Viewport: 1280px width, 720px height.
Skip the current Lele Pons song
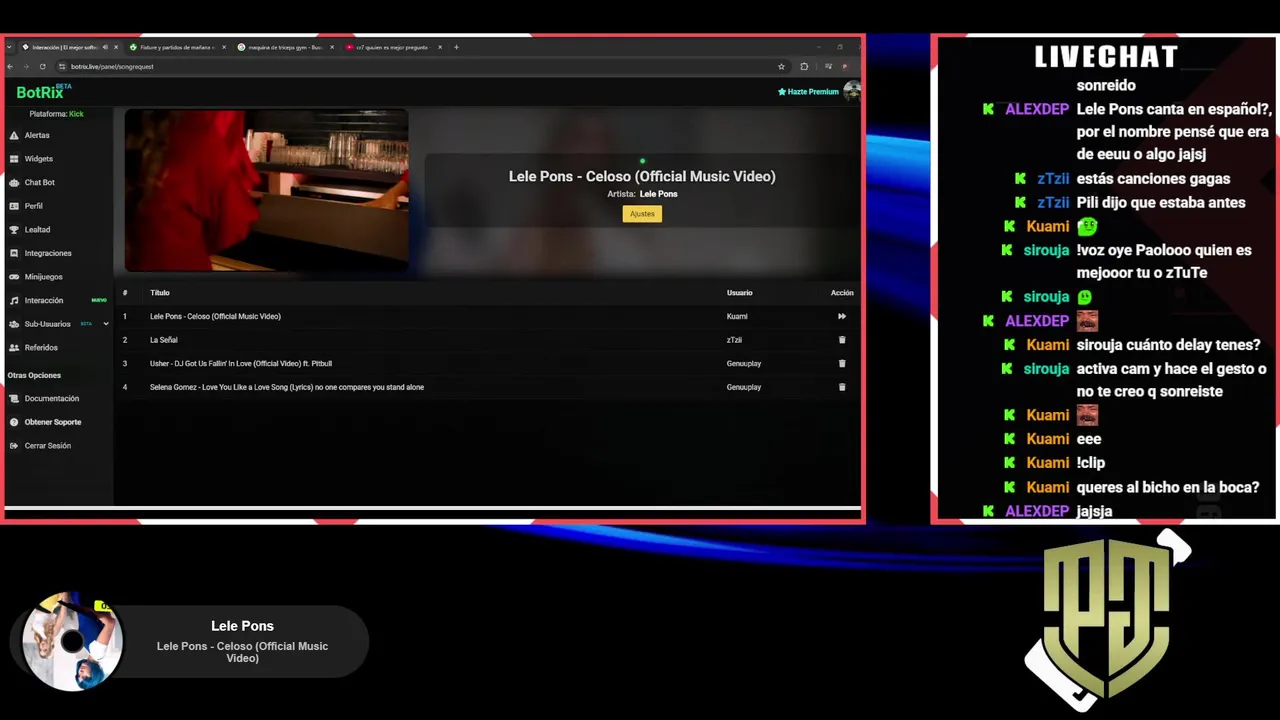click(x=842, y=316)
